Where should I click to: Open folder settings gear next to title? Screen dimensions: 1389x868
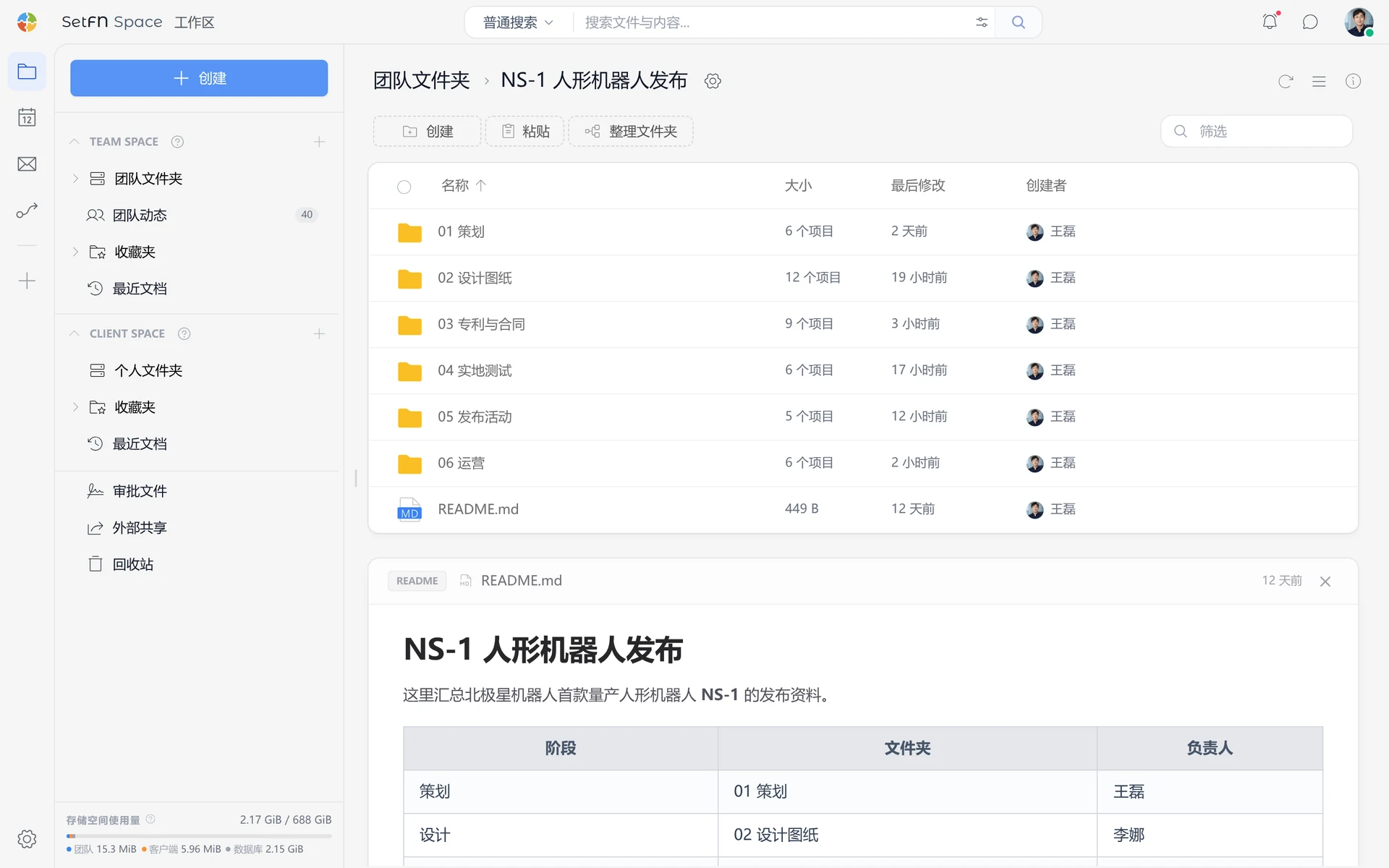713,81
